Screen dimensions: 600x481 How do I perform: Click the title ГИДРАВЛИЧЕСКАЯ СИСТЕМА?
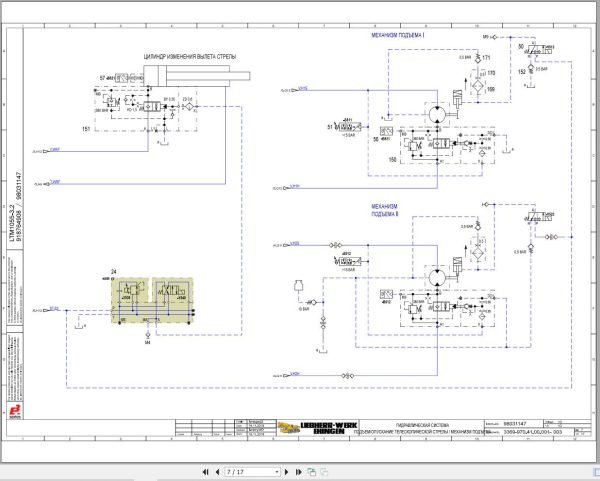point(422,425)
